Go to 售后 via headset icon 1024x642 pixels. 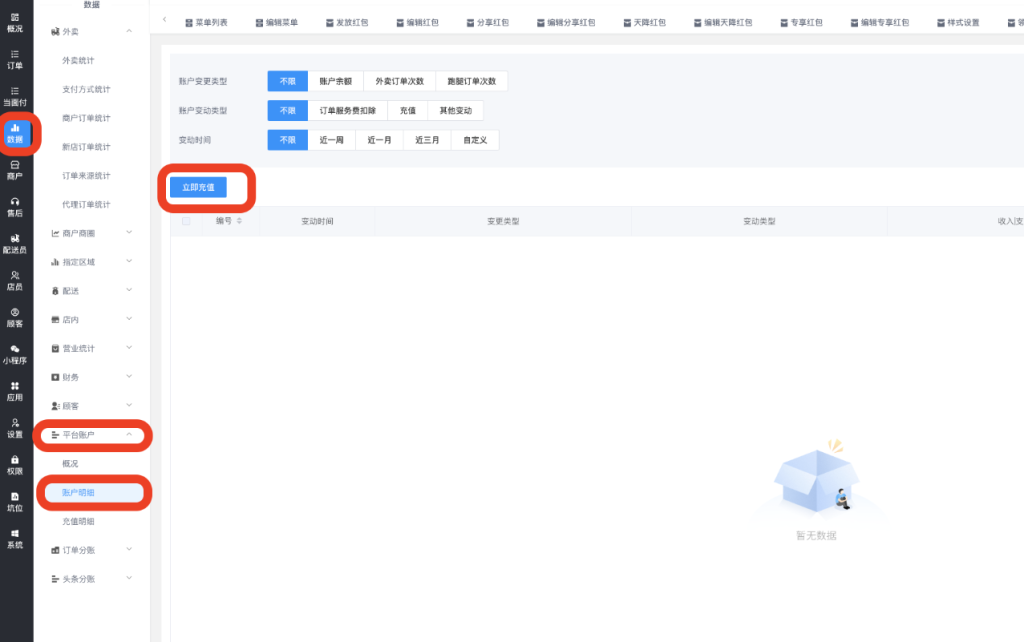click(x=15, y=207)
